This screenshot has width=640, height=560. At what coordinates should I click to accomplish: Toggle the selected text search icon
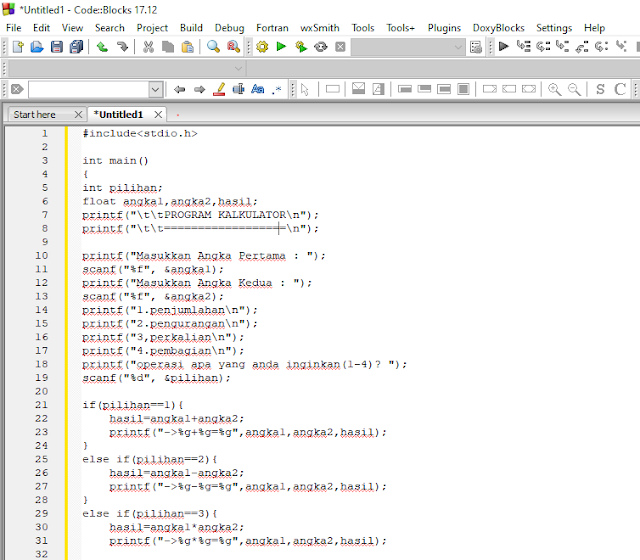tap(238, 89)
